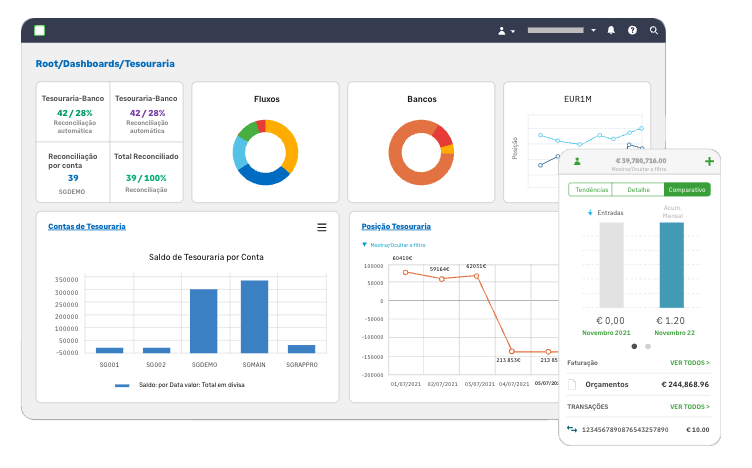Open the user account dropdown

506,31
